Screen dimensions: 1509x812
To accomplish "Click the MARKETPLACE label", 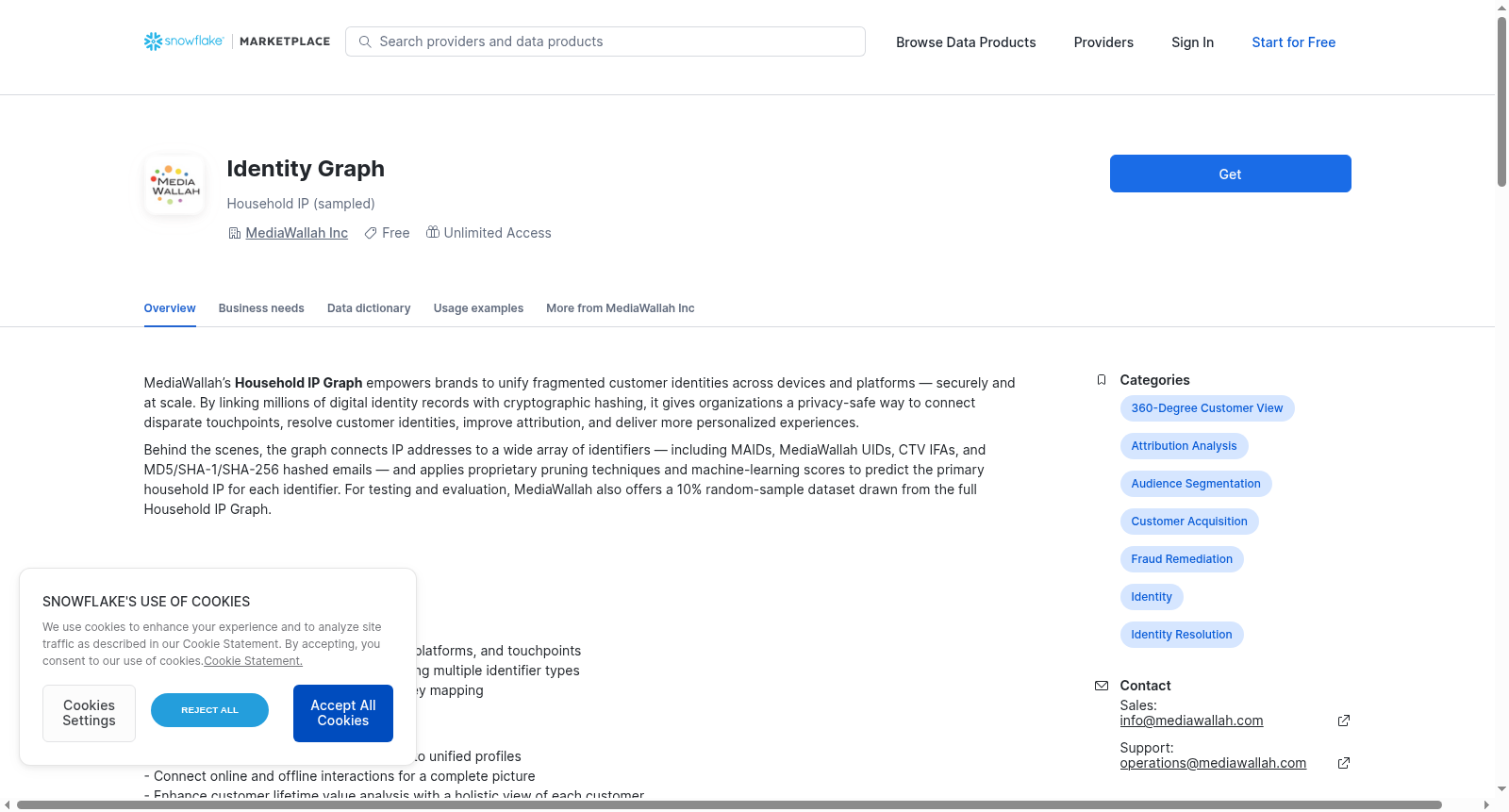I will click(x=285, y=41).
